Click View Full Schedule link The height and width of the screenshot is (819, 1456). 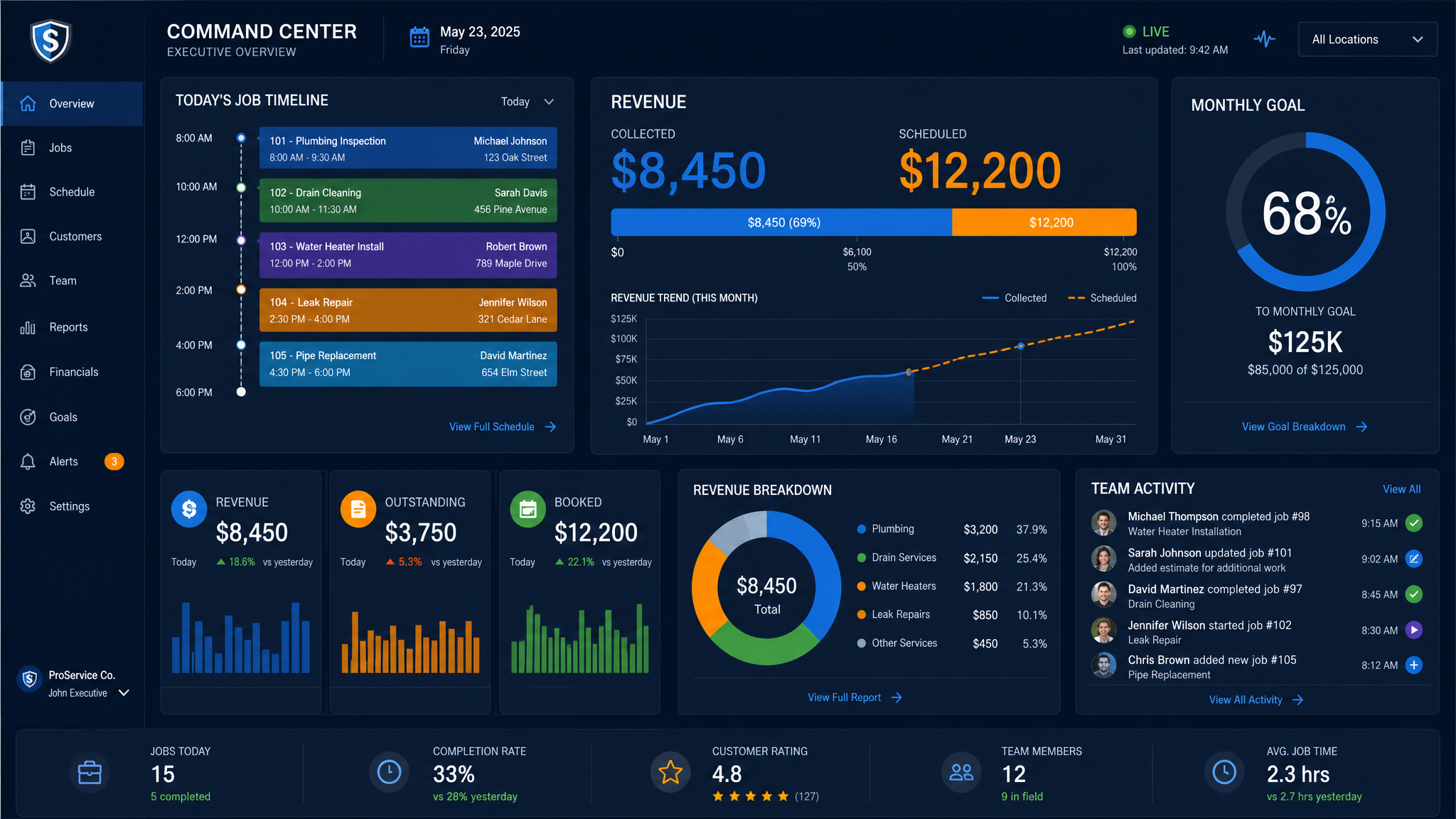pos(503,427)
